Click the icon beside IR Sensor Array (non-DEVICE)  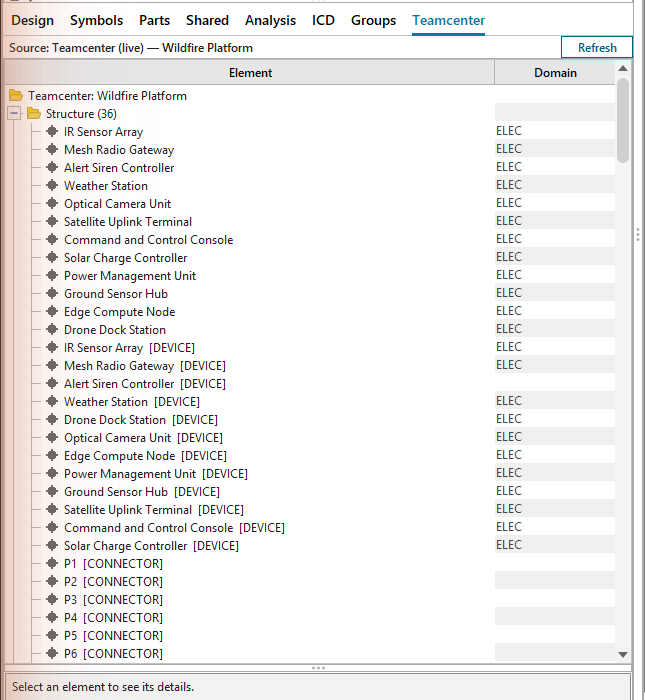coord(52,131)
